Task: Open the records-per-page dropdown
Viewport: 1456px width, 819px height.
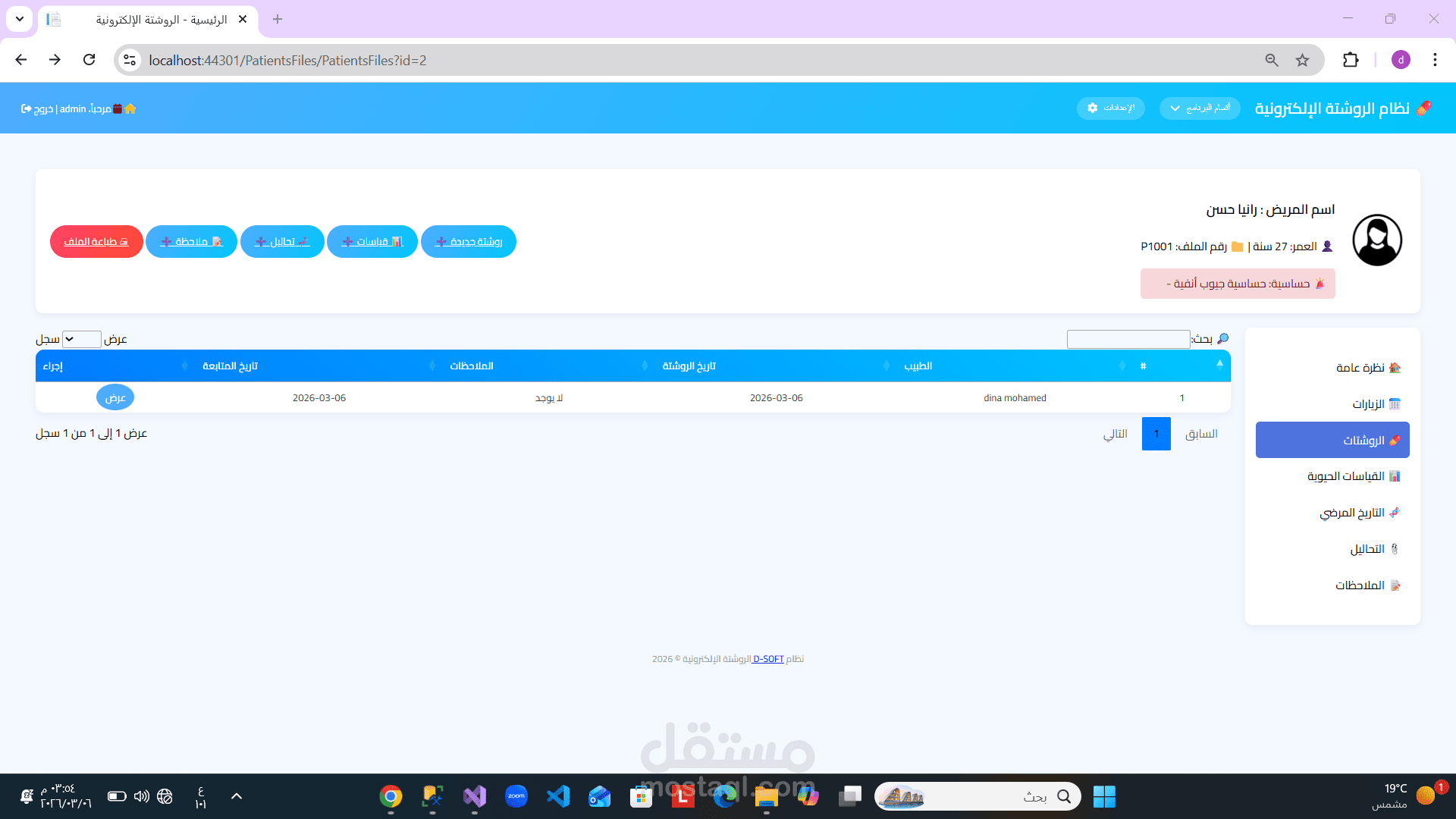Action: [81, 339]
